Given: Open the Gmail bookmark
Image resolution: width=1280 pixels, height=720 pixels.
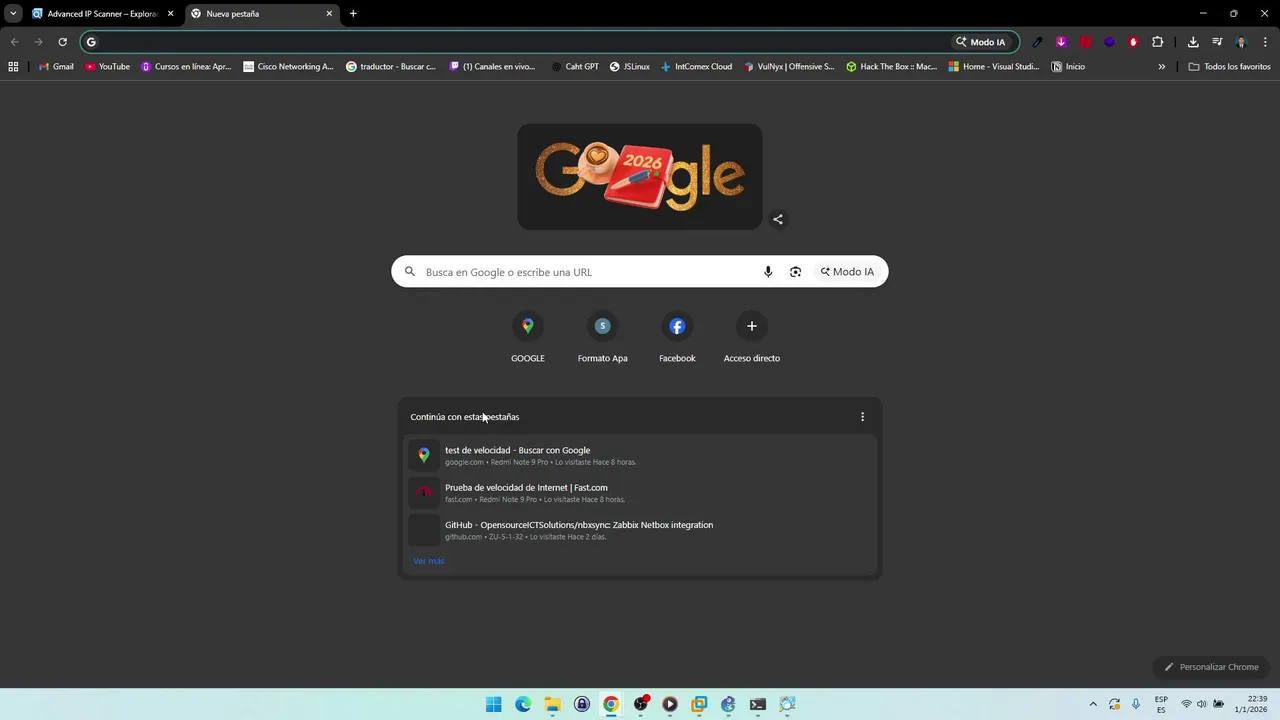Looking at the screenshot, I should click(x=55, y=67).
